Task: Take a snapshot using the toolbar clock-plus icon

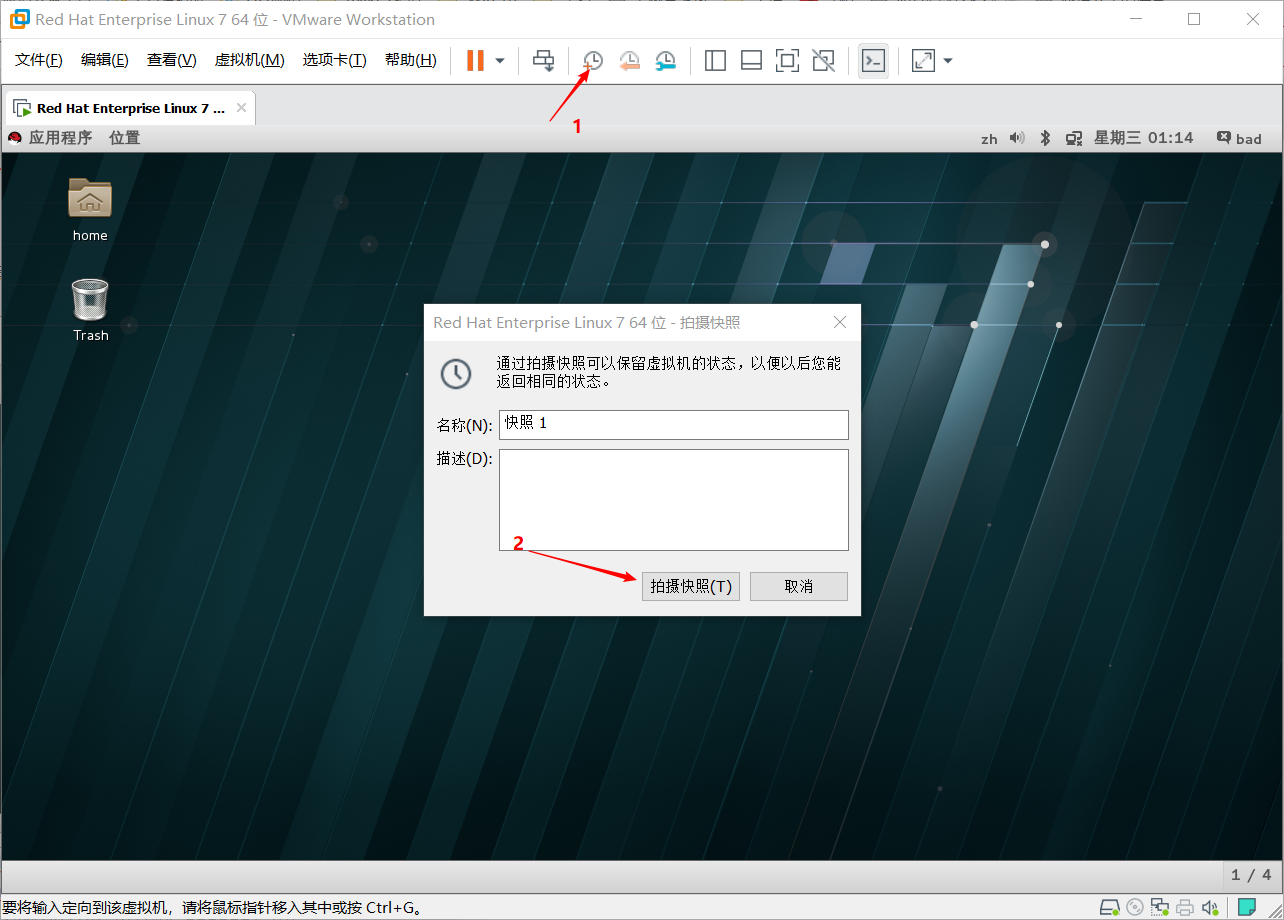Action: pyautogui.click(x=593, y=61)
